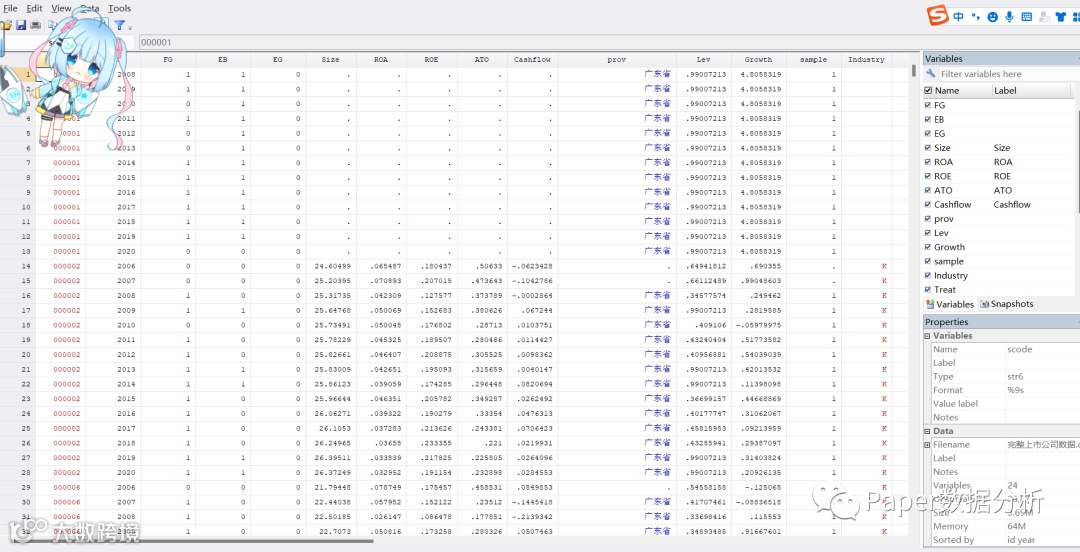
Task: Switch to the Snapshots tab
Action: [1006, 304]
